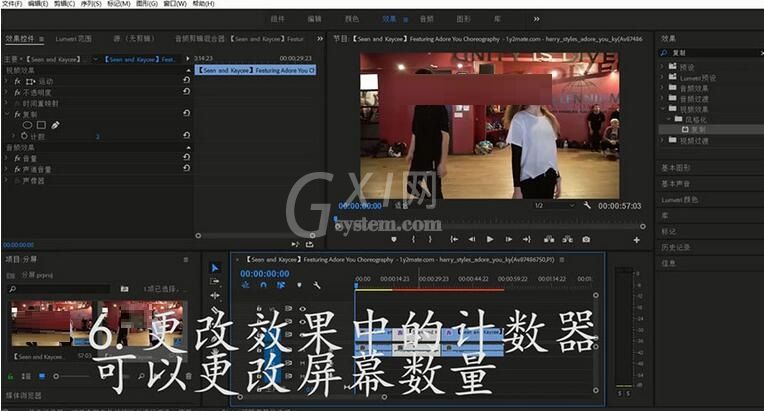Add a marker in Program monitor
Image resolution: width=764 pixels, height=411 pixels.
pyautogui.click(x=394, y=239)
